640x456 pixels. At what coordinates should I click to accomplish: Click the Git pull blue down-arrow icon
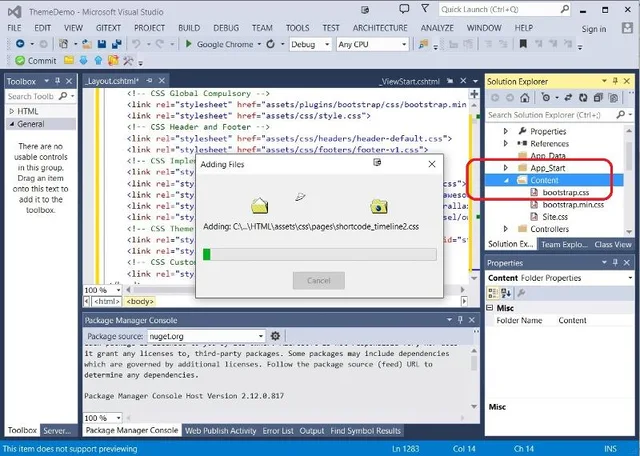point(83,60)
